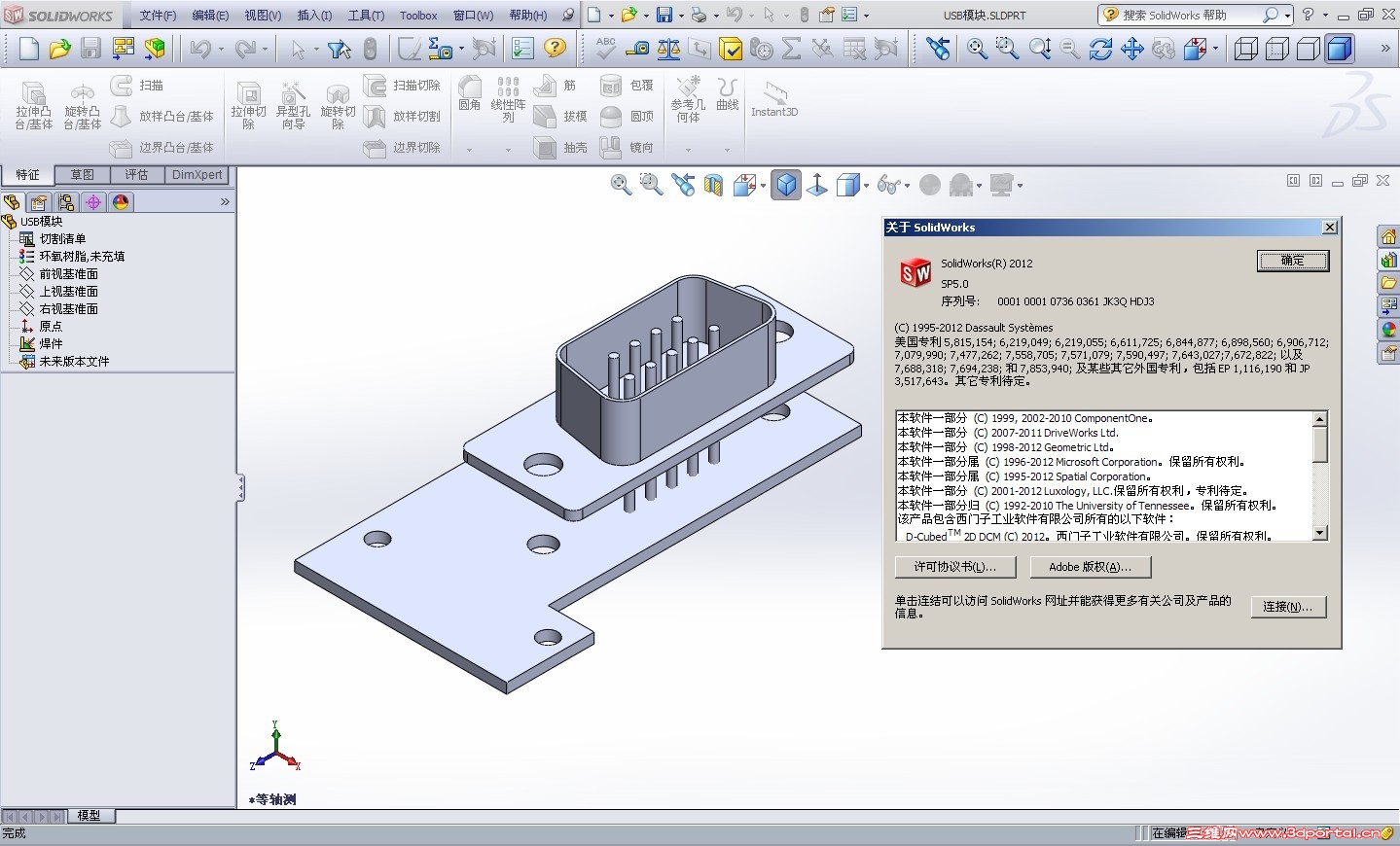Click 旋转凸台/基体 revolved boss tool
This screenshot has width=1400, height=846.
point(83,104)
